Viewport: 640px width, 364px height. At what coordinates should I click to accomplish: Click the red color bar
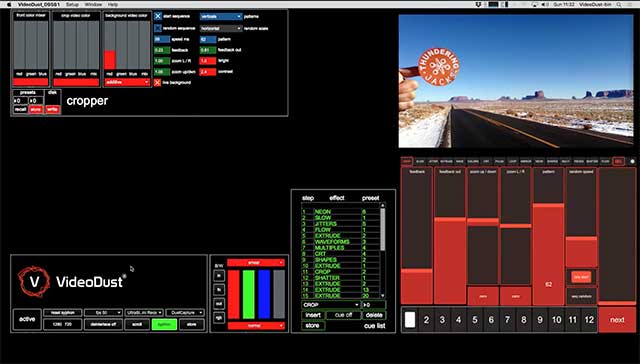coord(234,294)
